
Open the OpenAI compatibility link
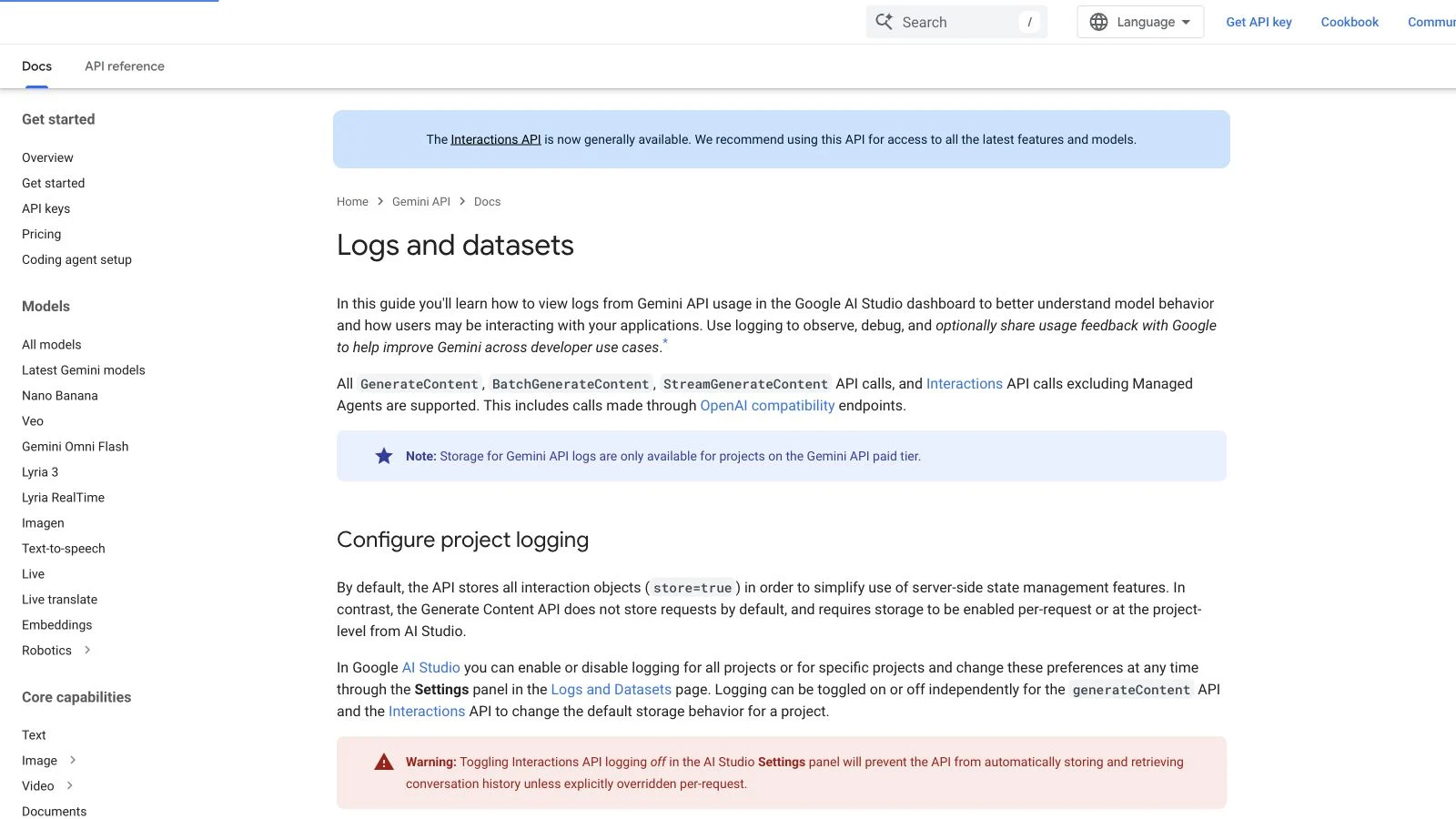click(767, 406)
